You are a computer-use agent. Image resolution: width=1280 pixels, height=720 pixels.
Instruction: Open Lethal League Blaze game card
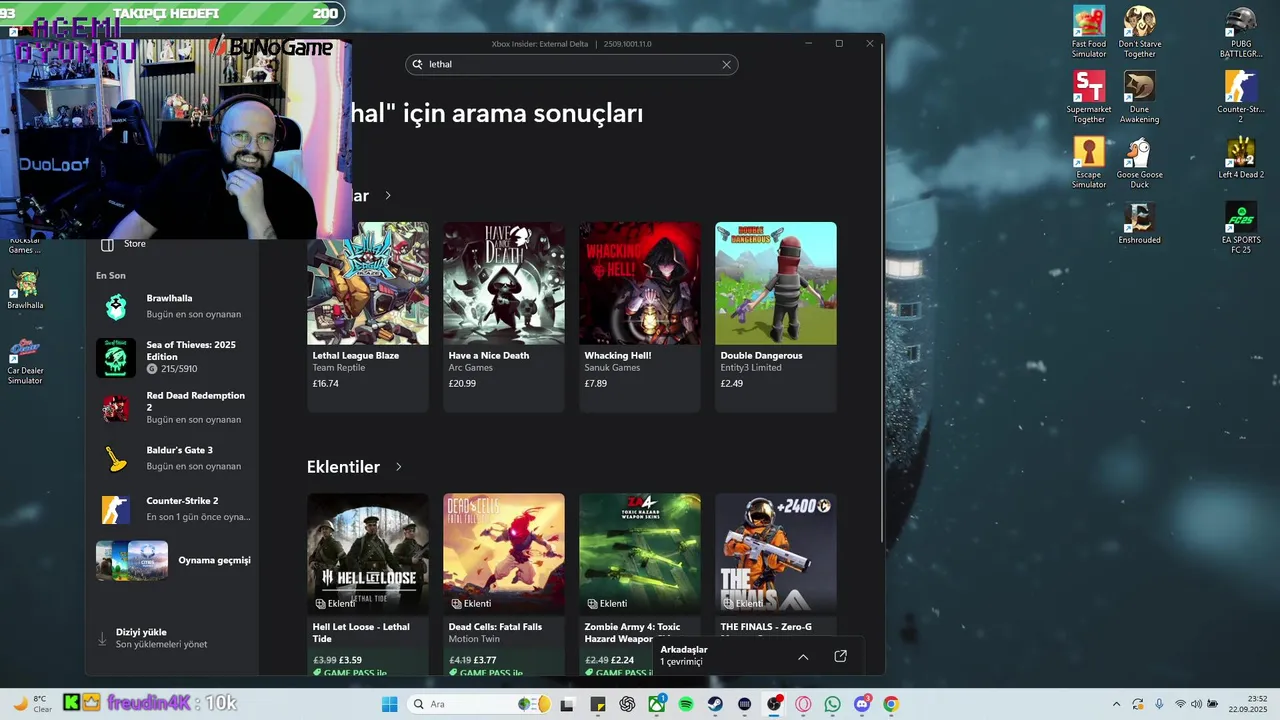(368, 316)
